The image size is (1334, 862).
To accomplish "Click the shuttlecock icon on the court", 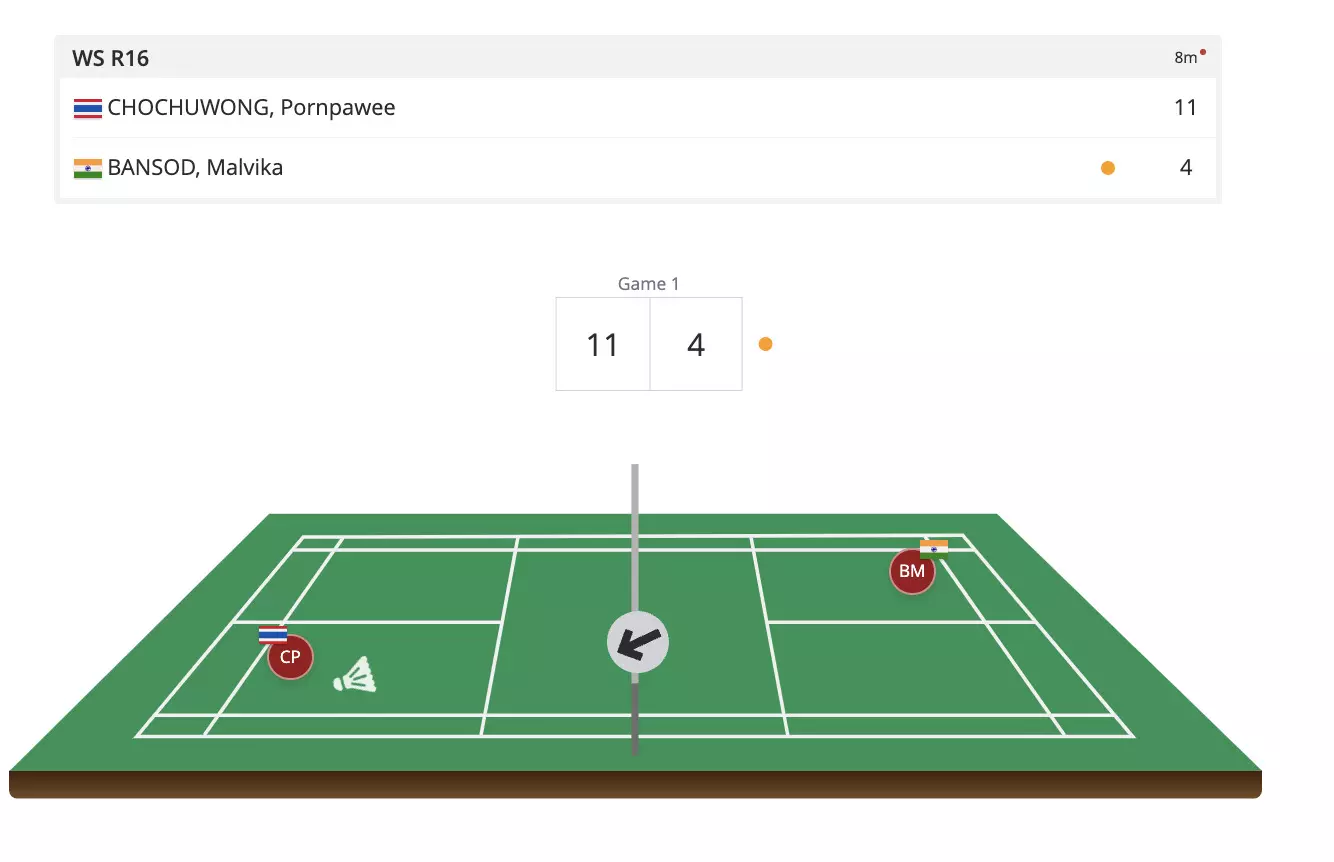I will coord(356,677).
